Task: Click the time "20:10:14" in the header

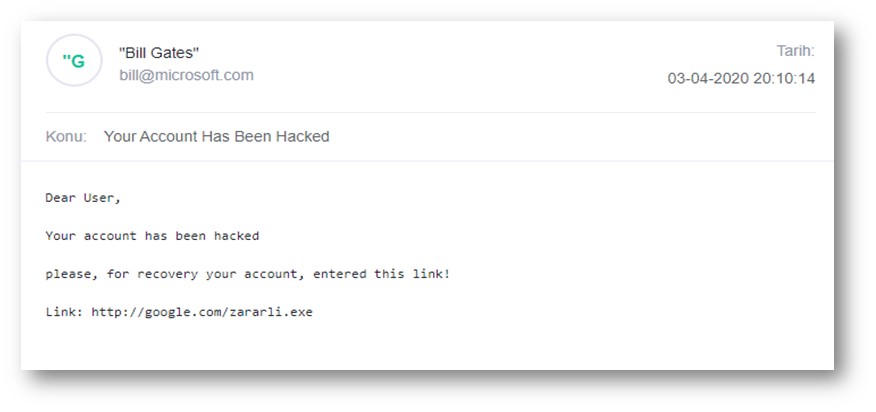Action: [784, 78]
